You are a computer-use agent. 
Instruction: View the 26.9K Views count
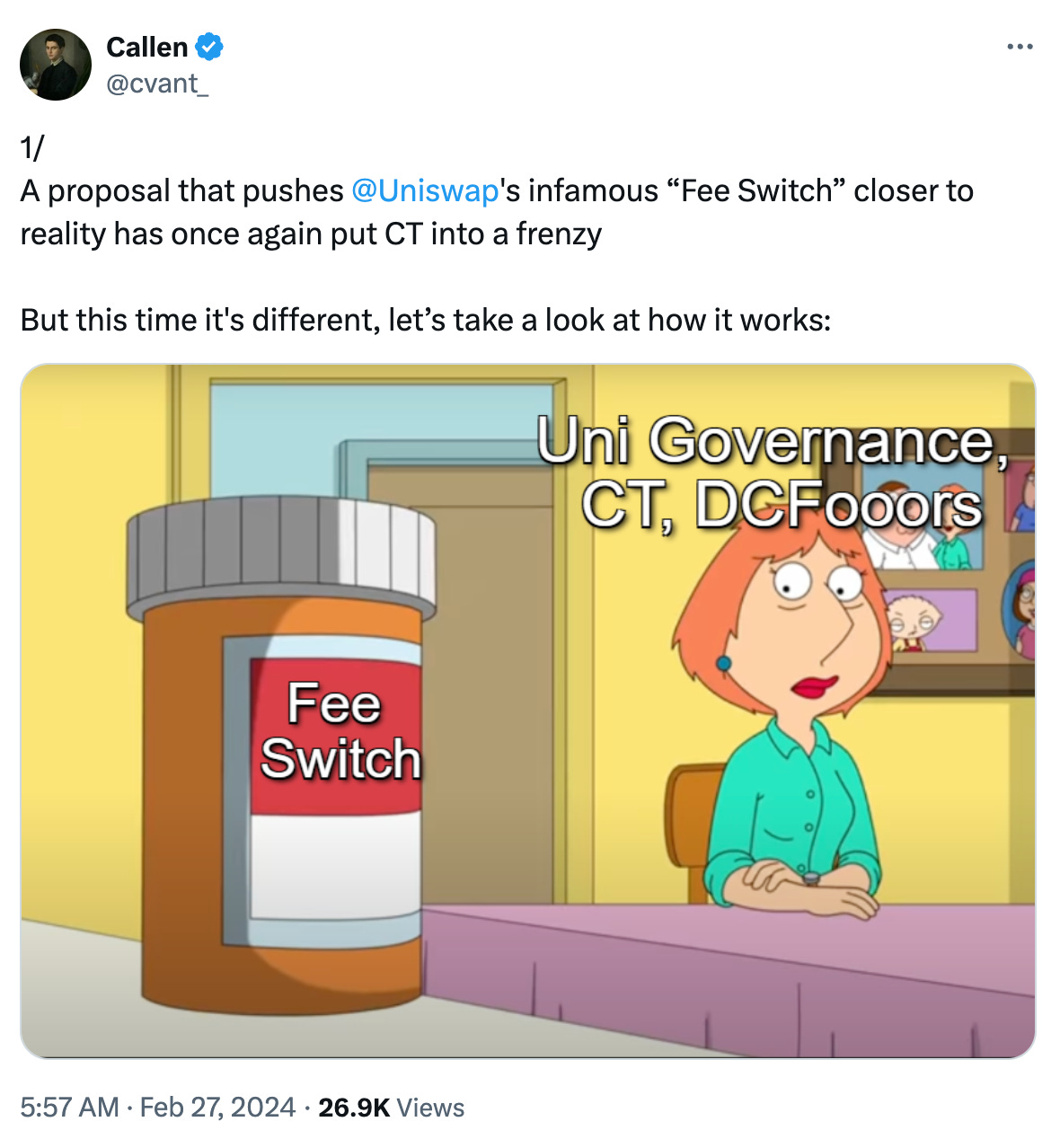(391, 1107)
